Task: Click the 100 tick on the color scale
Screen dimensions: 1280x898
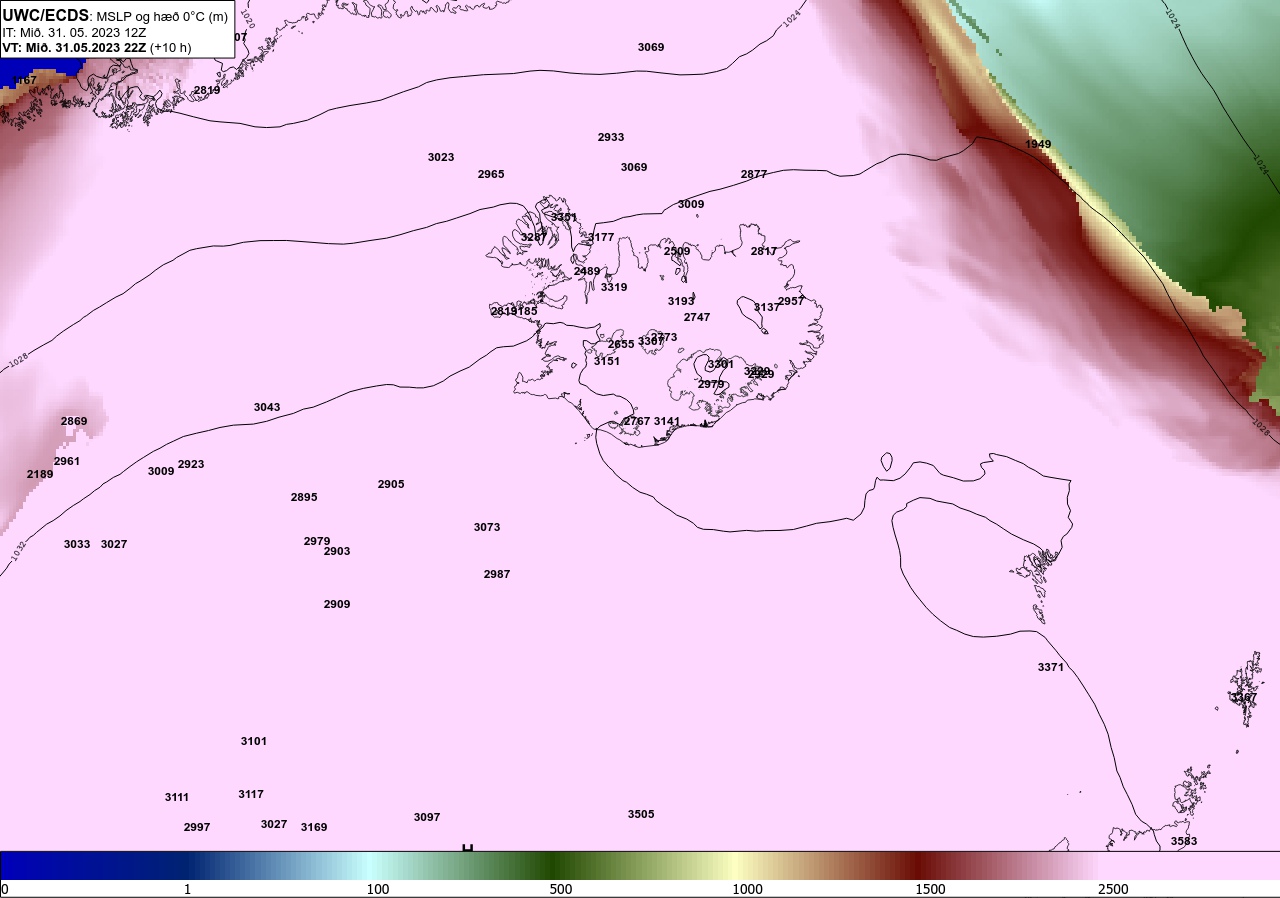Action: click(378, 889)
